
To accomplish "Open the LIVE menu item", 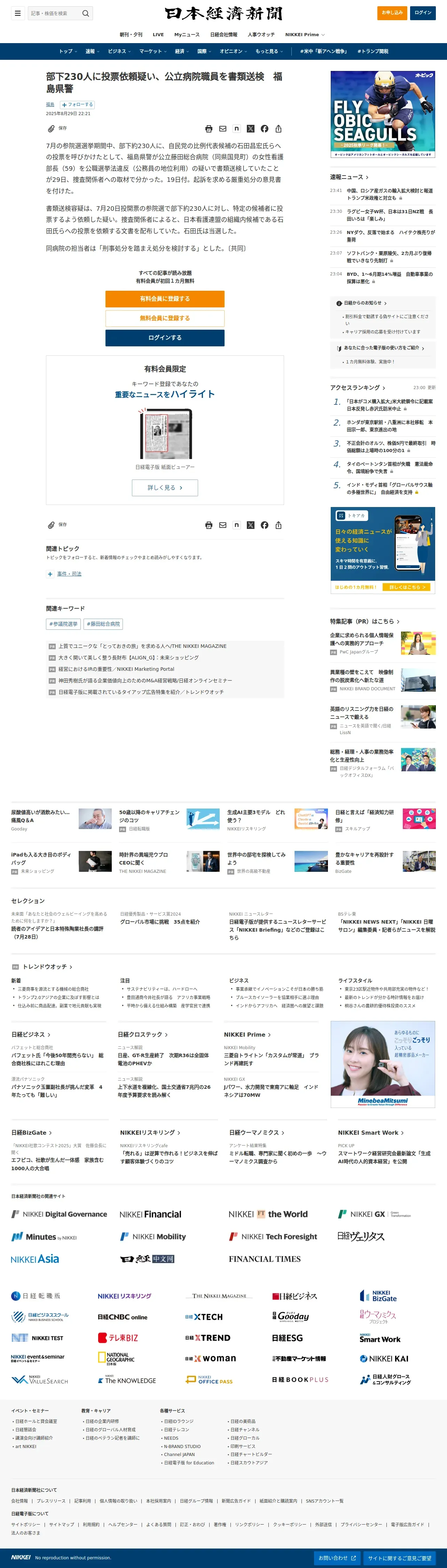I will click(x=158, y=35).
